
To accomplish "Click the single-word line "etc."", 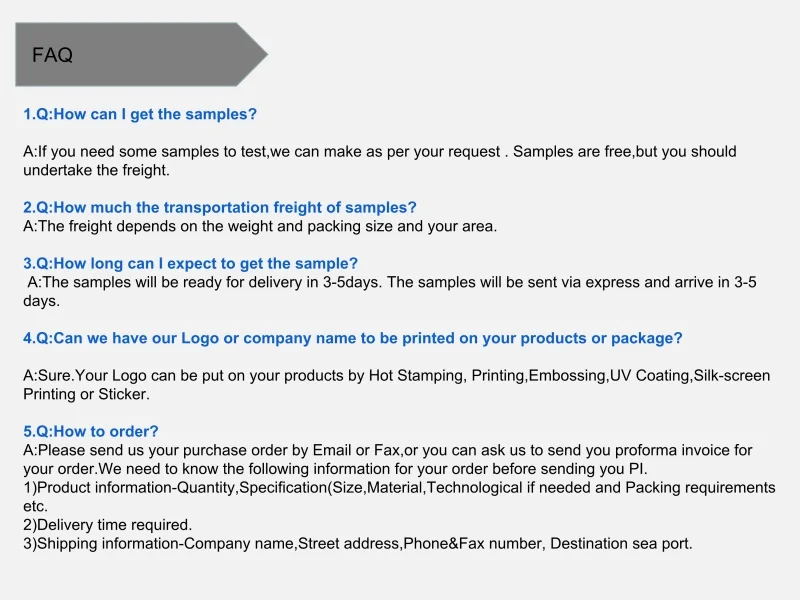I will tap(35, 506).
